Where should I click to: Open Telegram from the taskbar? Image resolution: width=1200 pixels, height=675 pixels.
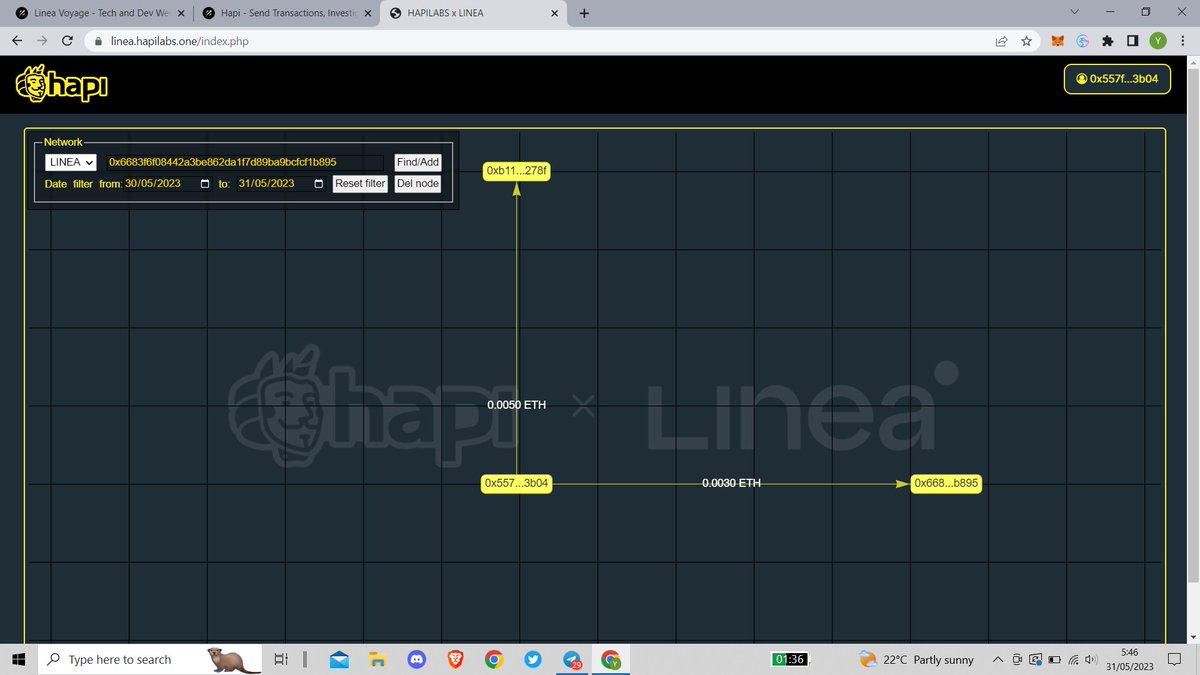(572, 660)
